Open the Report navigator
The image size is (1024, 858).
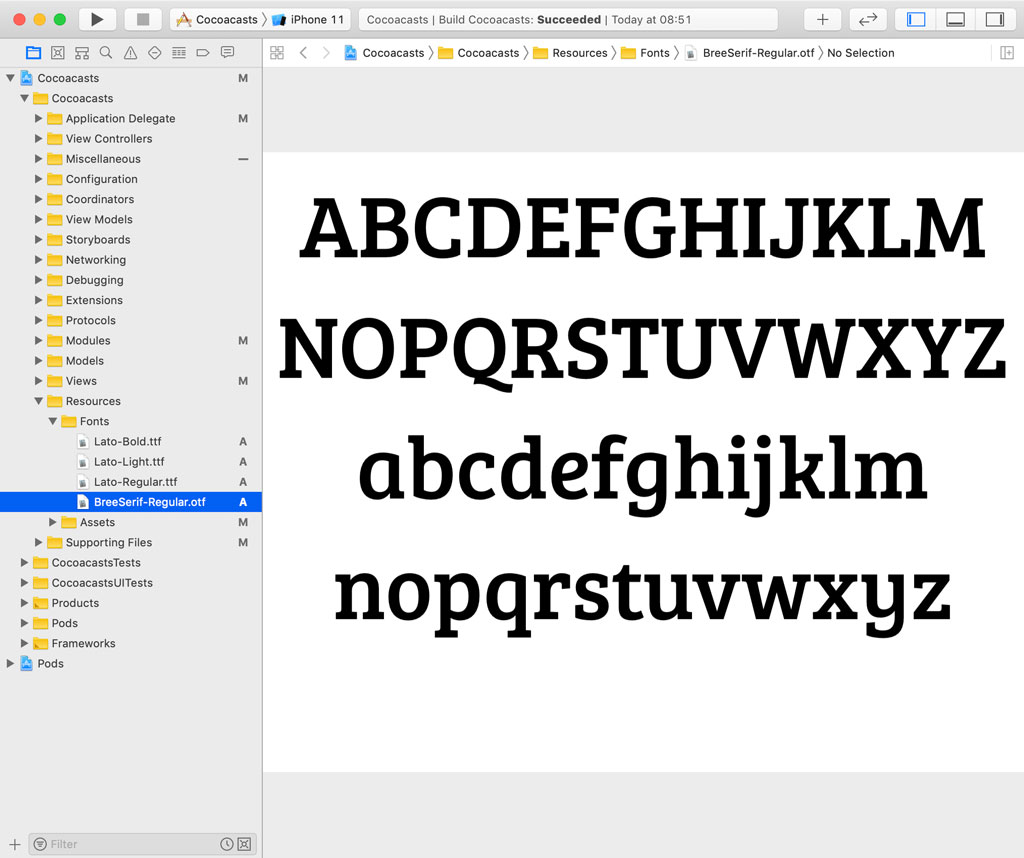tap(227, 53)
